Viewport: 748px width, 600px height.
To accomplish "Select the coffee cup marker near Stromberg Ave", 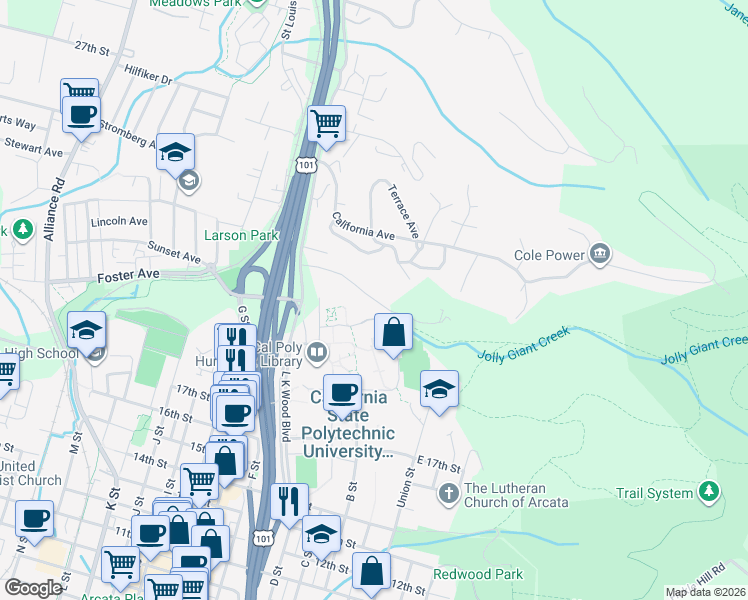I will [x=82, y=115].
